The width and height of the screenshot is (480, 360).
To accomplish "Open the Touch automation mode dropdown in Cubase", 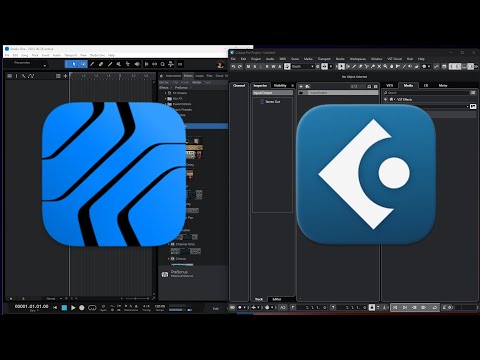I will tap(302, 67).
